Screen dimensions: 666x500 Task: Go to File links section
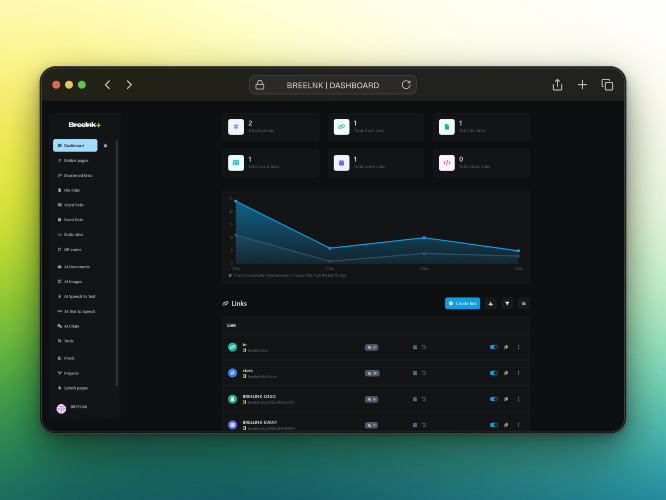[69, 190]
